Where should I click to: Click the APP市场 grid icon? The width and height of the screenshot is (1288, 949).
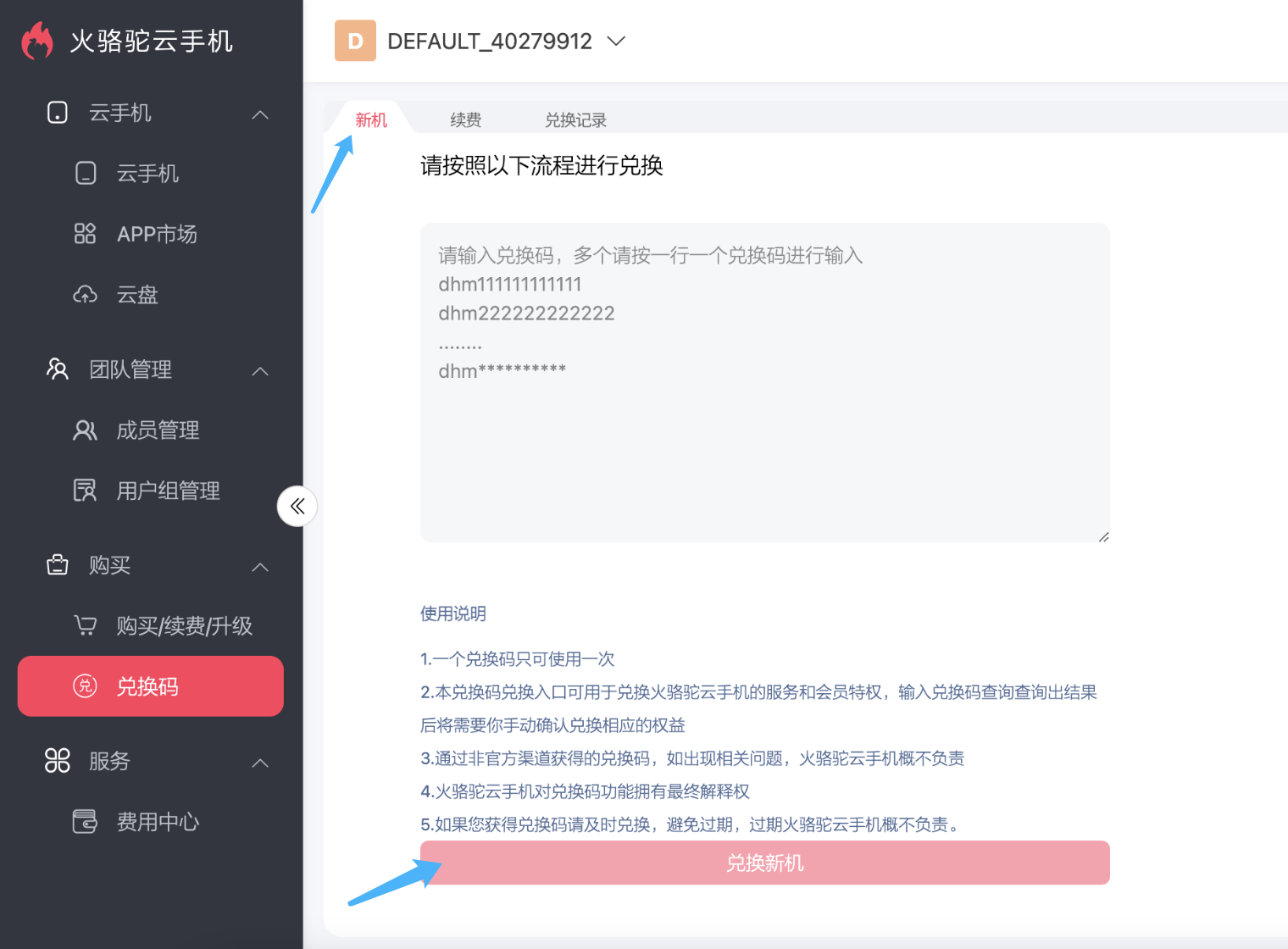pyautogui.click(x=86, y=234)
